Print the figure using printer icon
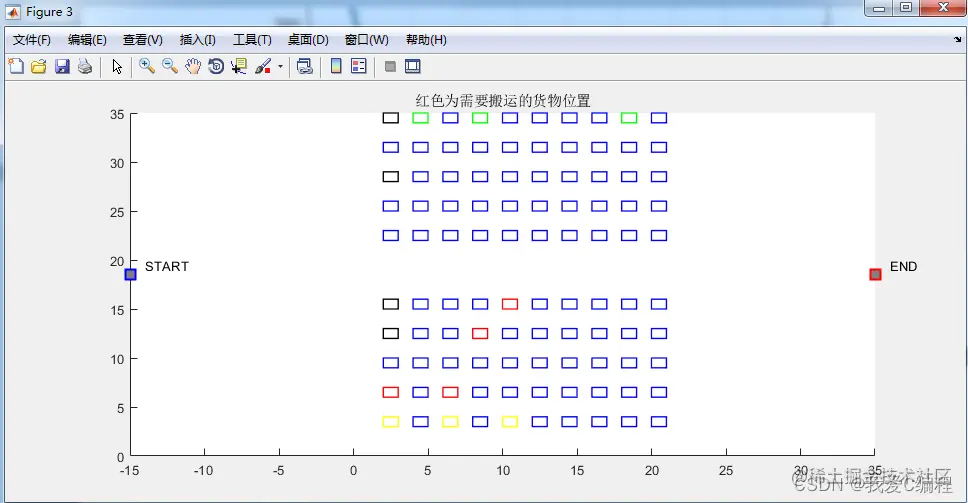 [85, 66]
